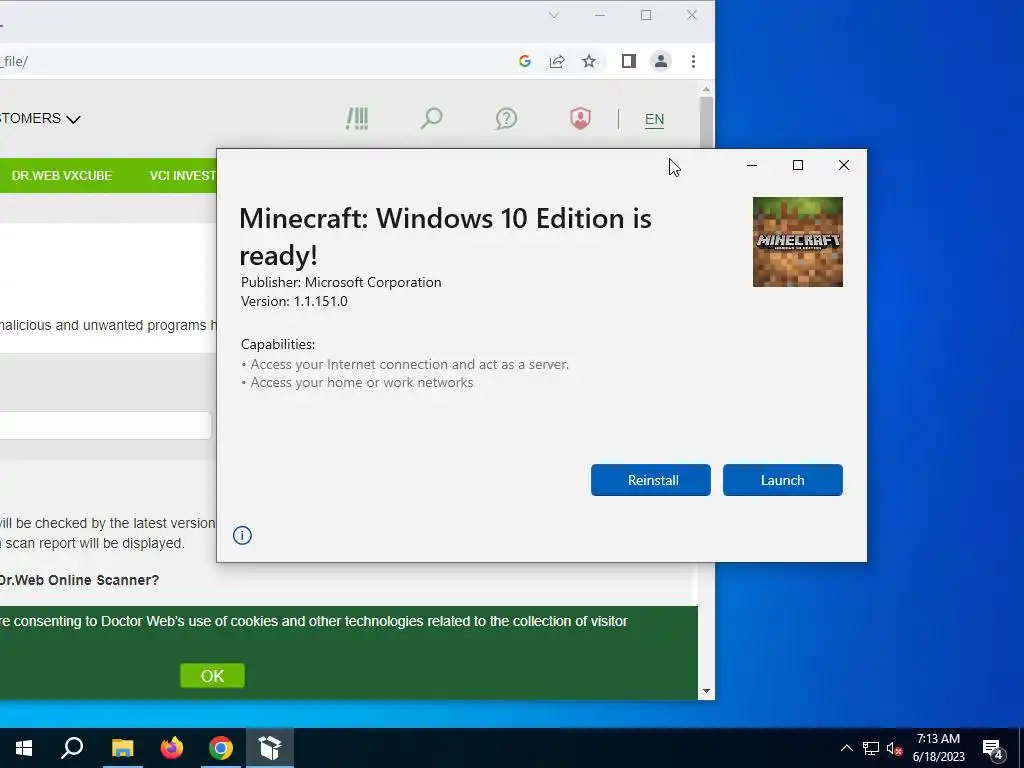Open Dr.Web user profile shield icon

click(x=580, y=119)
